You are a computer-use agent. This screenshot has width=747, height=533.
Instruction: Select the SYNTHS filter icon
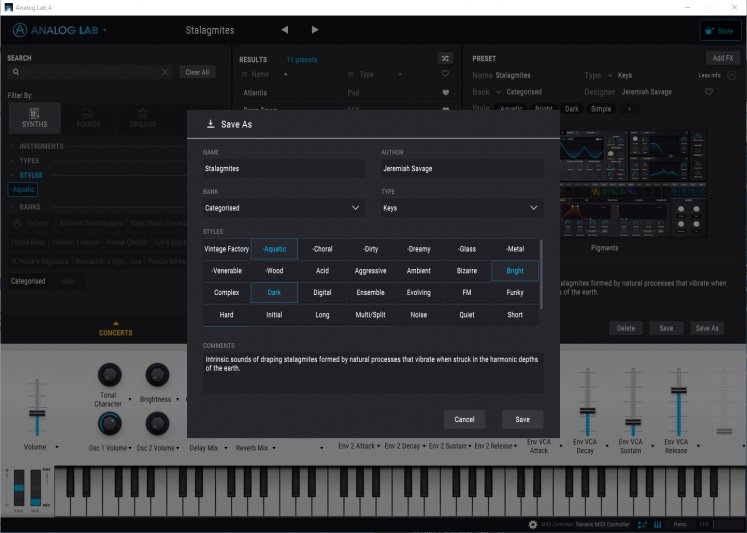pos(35,118)
